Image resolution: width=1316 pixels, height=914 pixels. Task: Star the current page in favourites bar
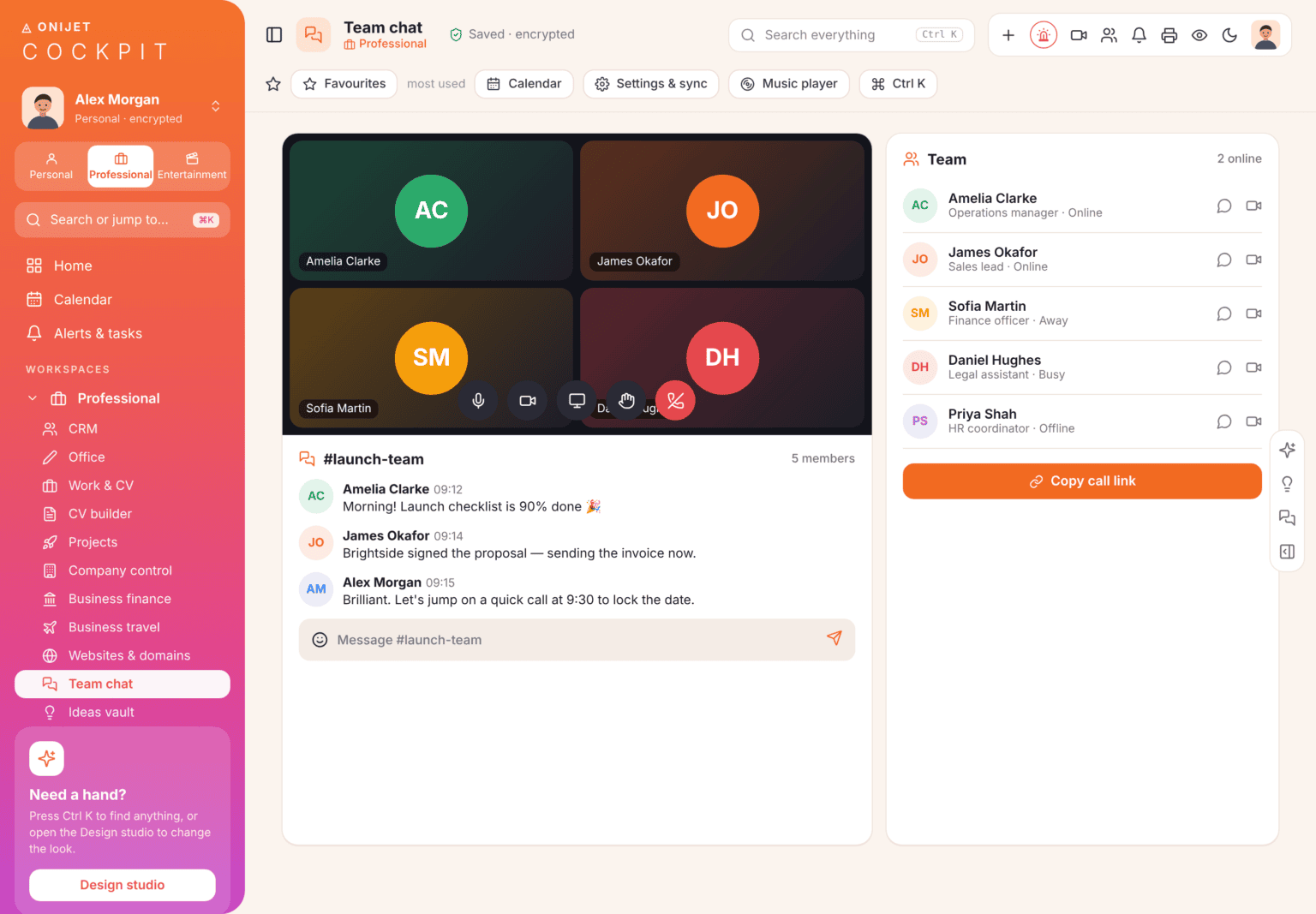(x=273, y=84)
